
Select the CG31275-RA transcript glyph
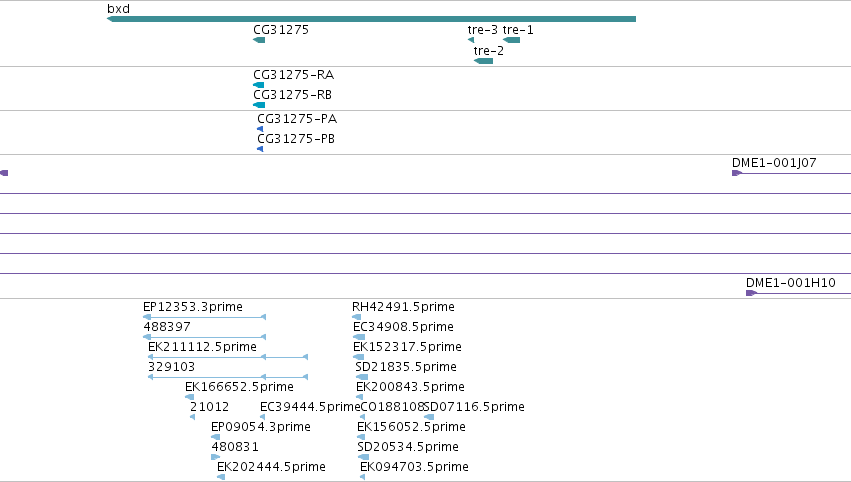tap(258, 85)
